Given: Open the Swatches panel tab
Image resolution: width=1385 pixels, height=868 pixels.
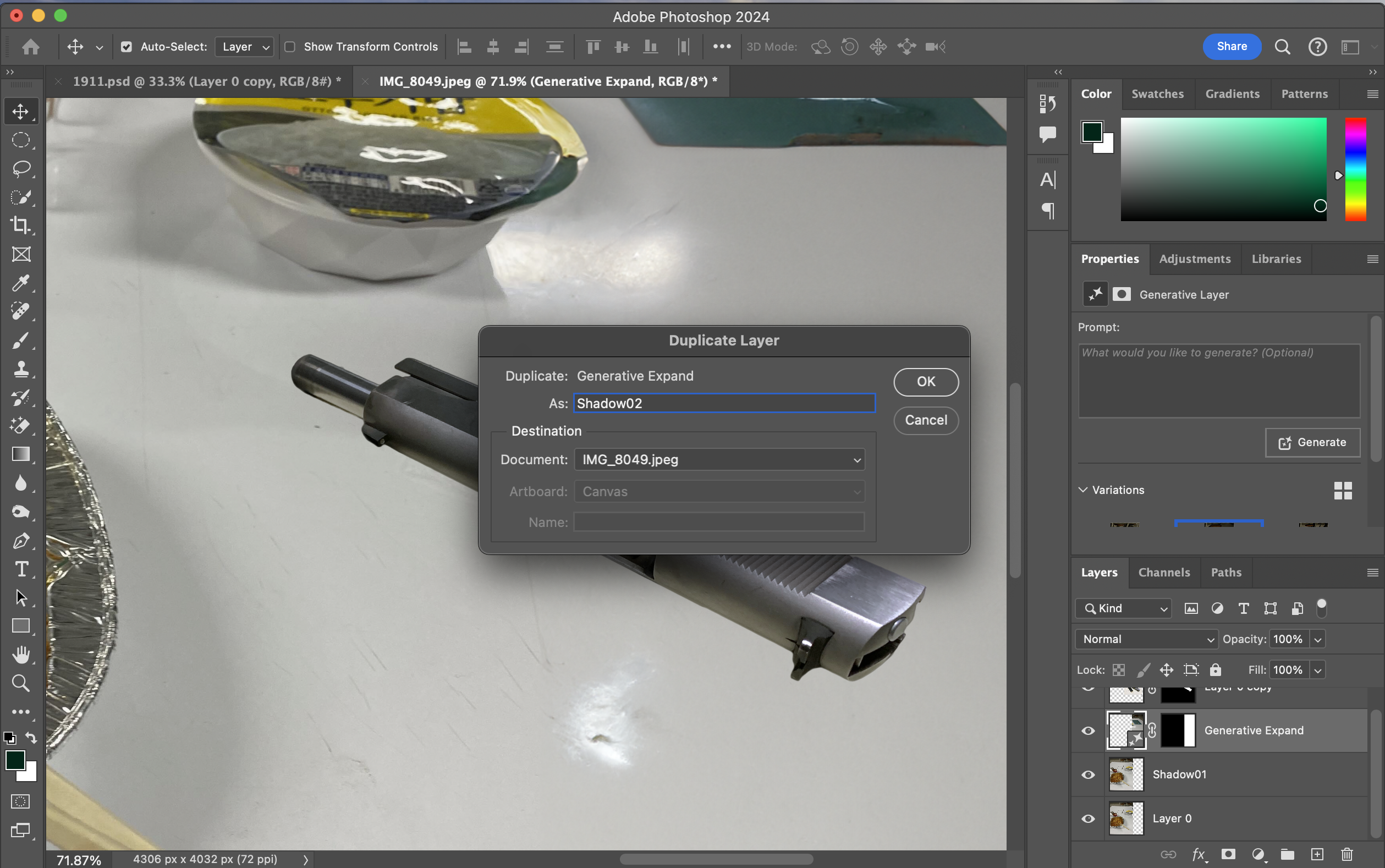Looking at the screenshot, I should tap(1157, 94).
